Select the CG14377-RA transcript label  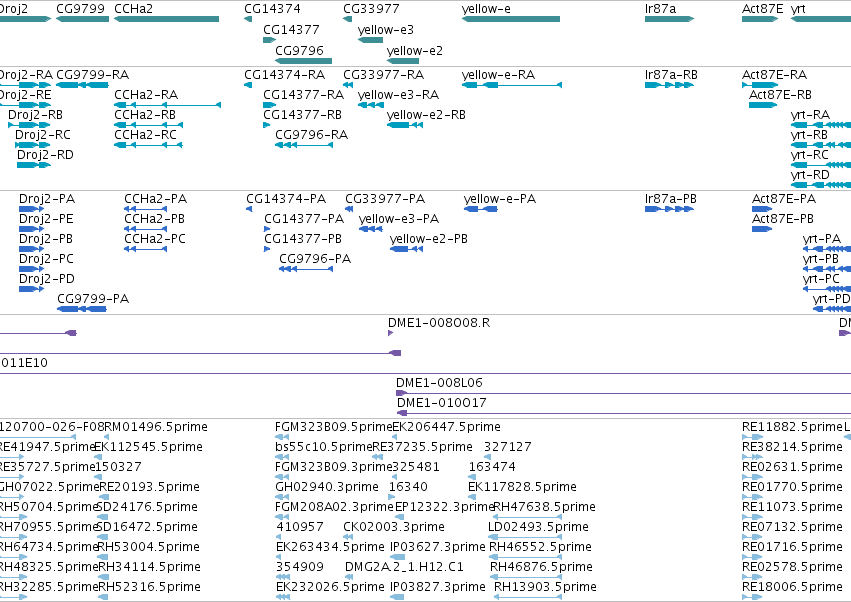pyautogui.click(x=303, y=94)
